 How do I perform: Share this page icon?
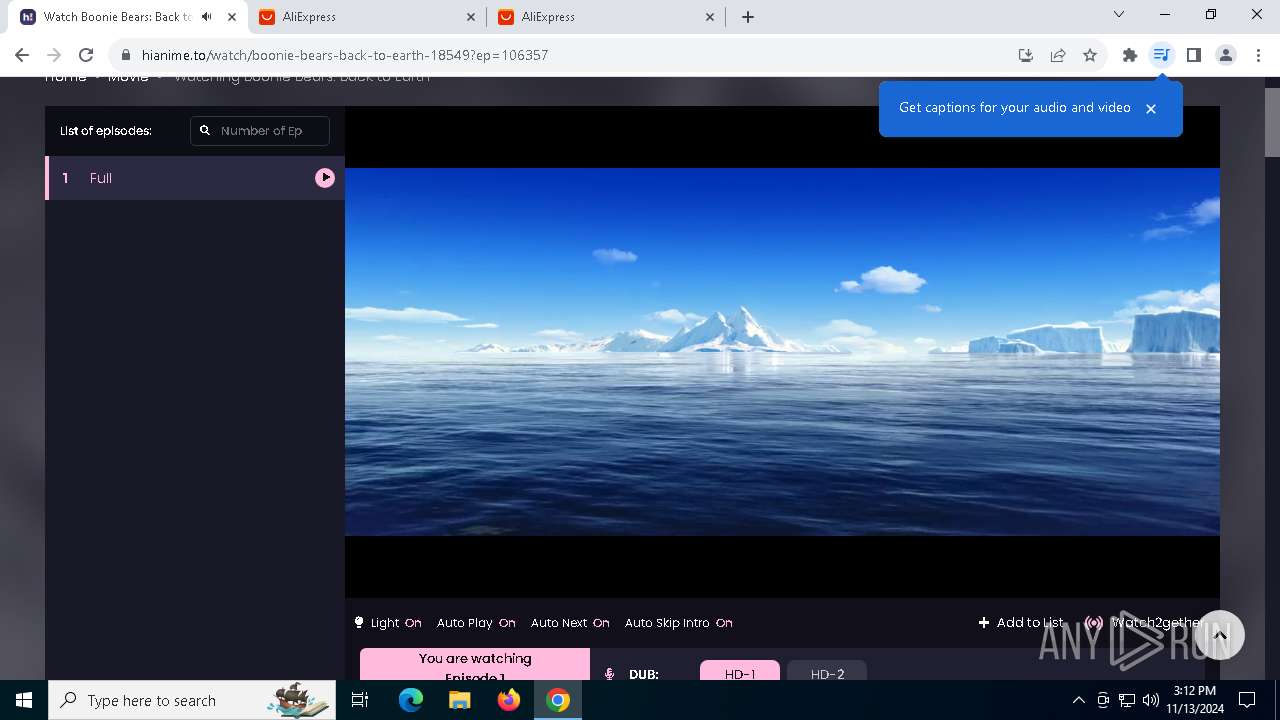pyautogui.click(x=1058, y=55)
